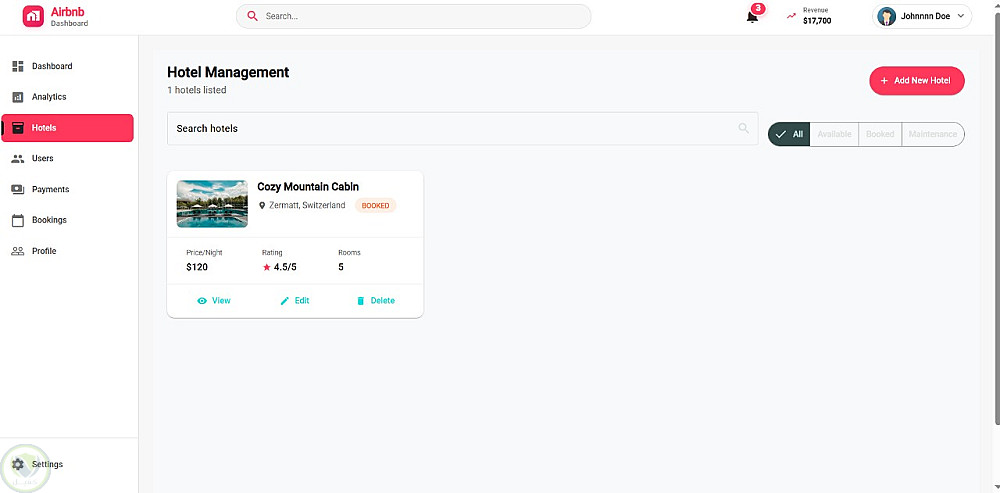Click the Zermatt location pin icon
The width and height of the screenshot is (1000, 493).
262,205
